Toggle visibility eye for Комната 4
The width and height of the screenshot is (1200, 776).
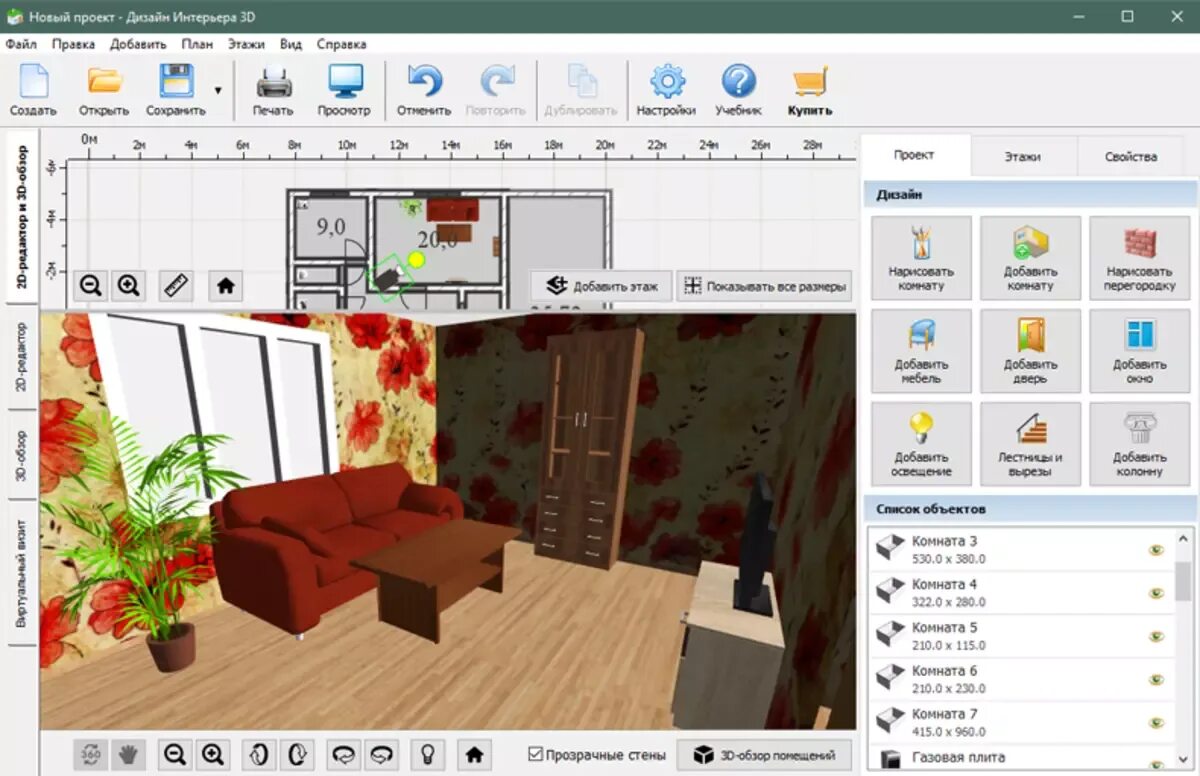pyautogui.click(x=1156, y=593)
